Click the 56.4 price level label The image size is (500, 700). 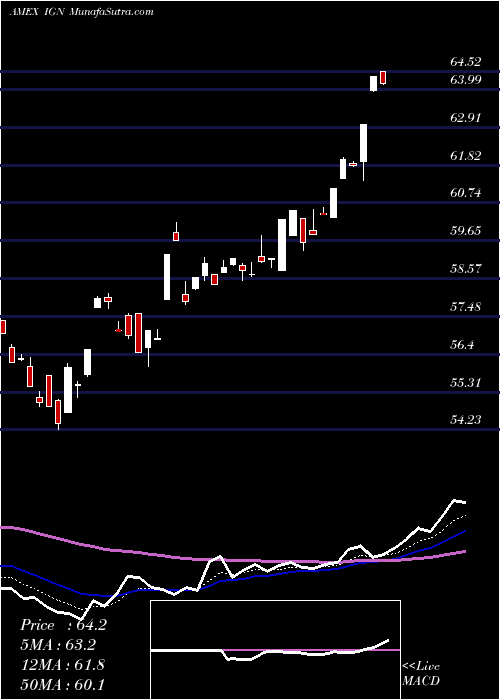click(462, 345)
